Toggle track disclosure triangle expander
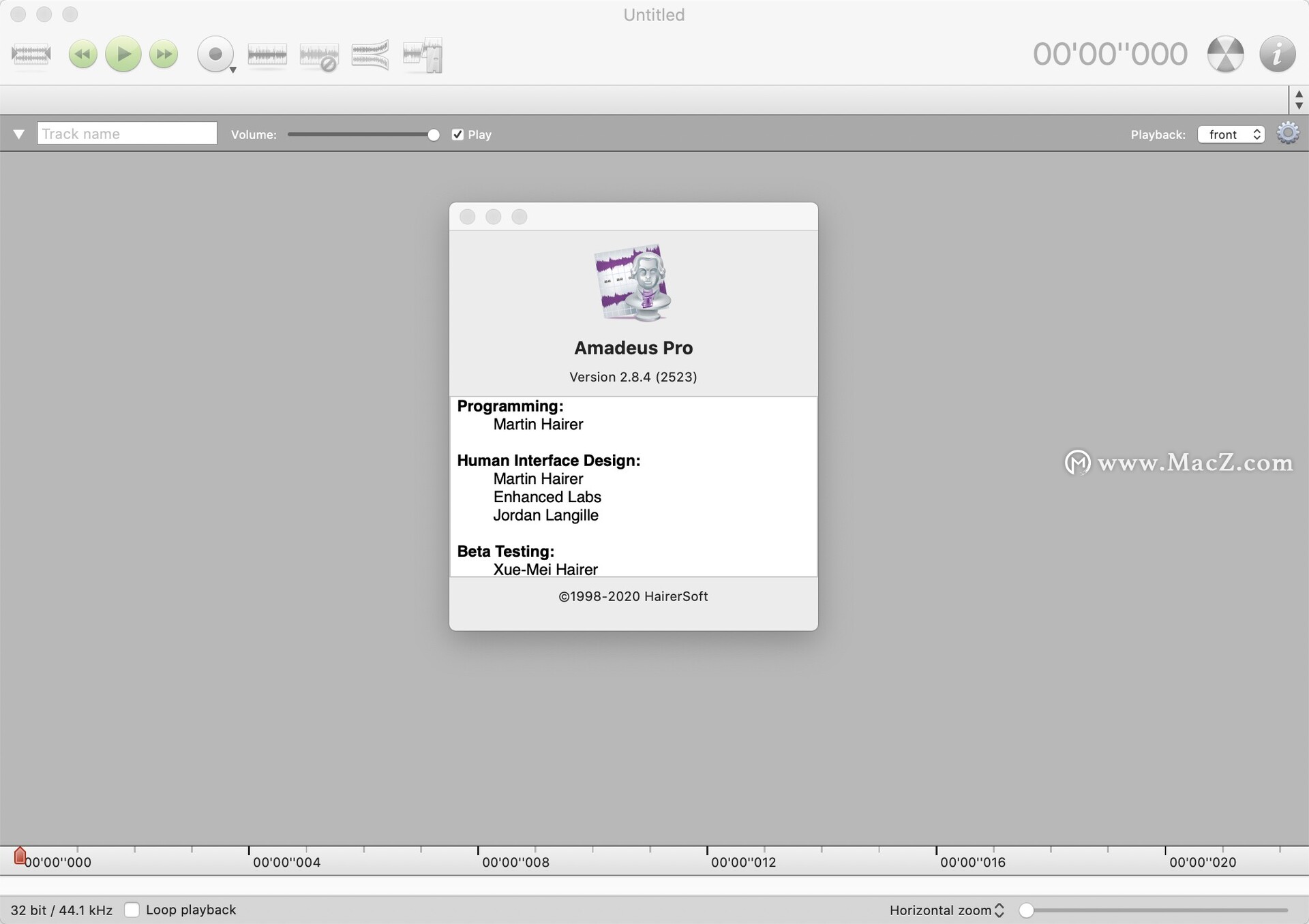Image resolution: width=1309 pixels, height=924 pixels. 19,133
